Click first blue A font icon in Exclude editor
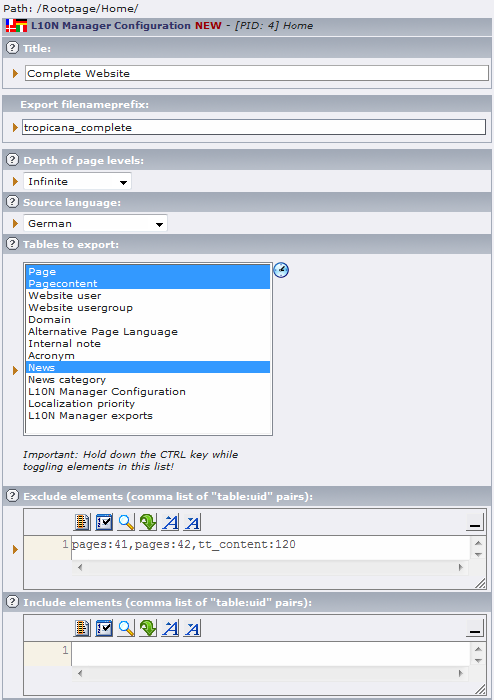The image size is (494, 700). coord(170,522)
